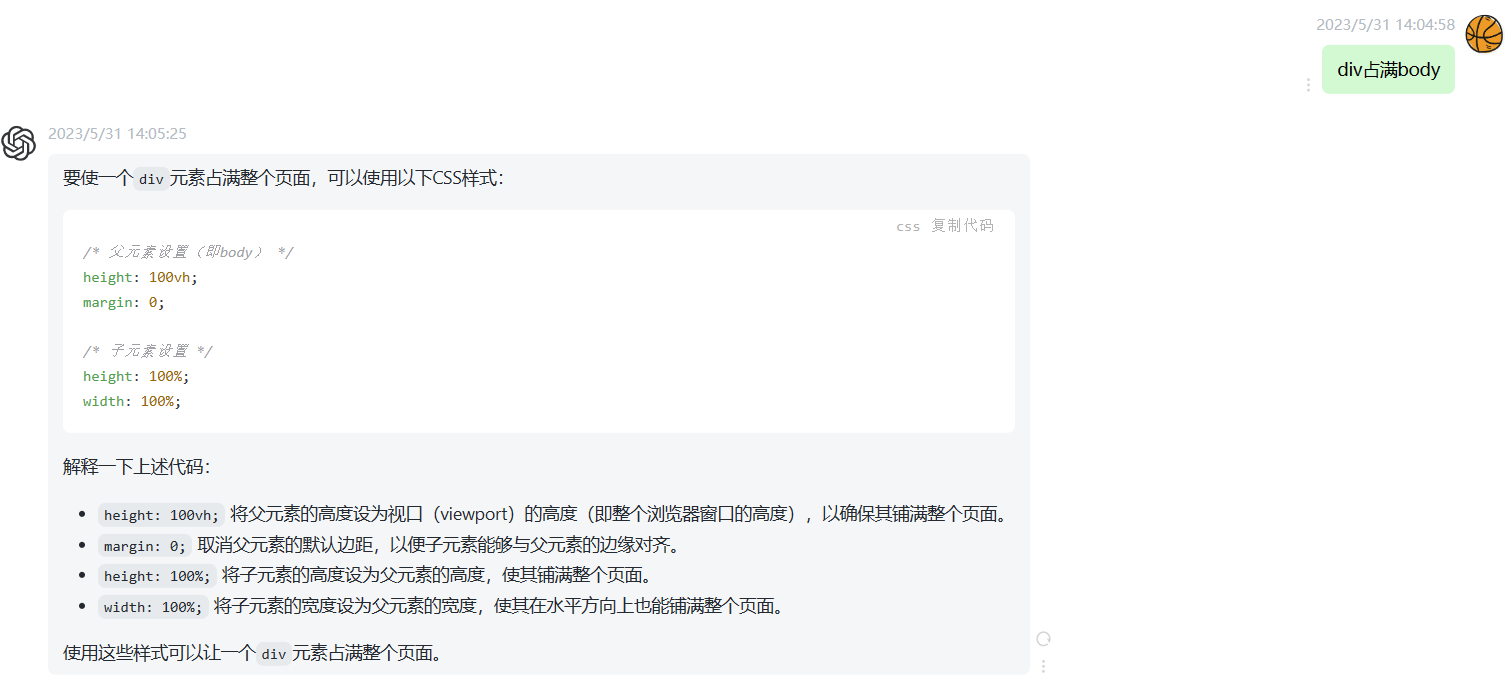
Task: Click 'margin: 0;' line inside the code block
Action: pyautogui.click(x=124, y=302)
